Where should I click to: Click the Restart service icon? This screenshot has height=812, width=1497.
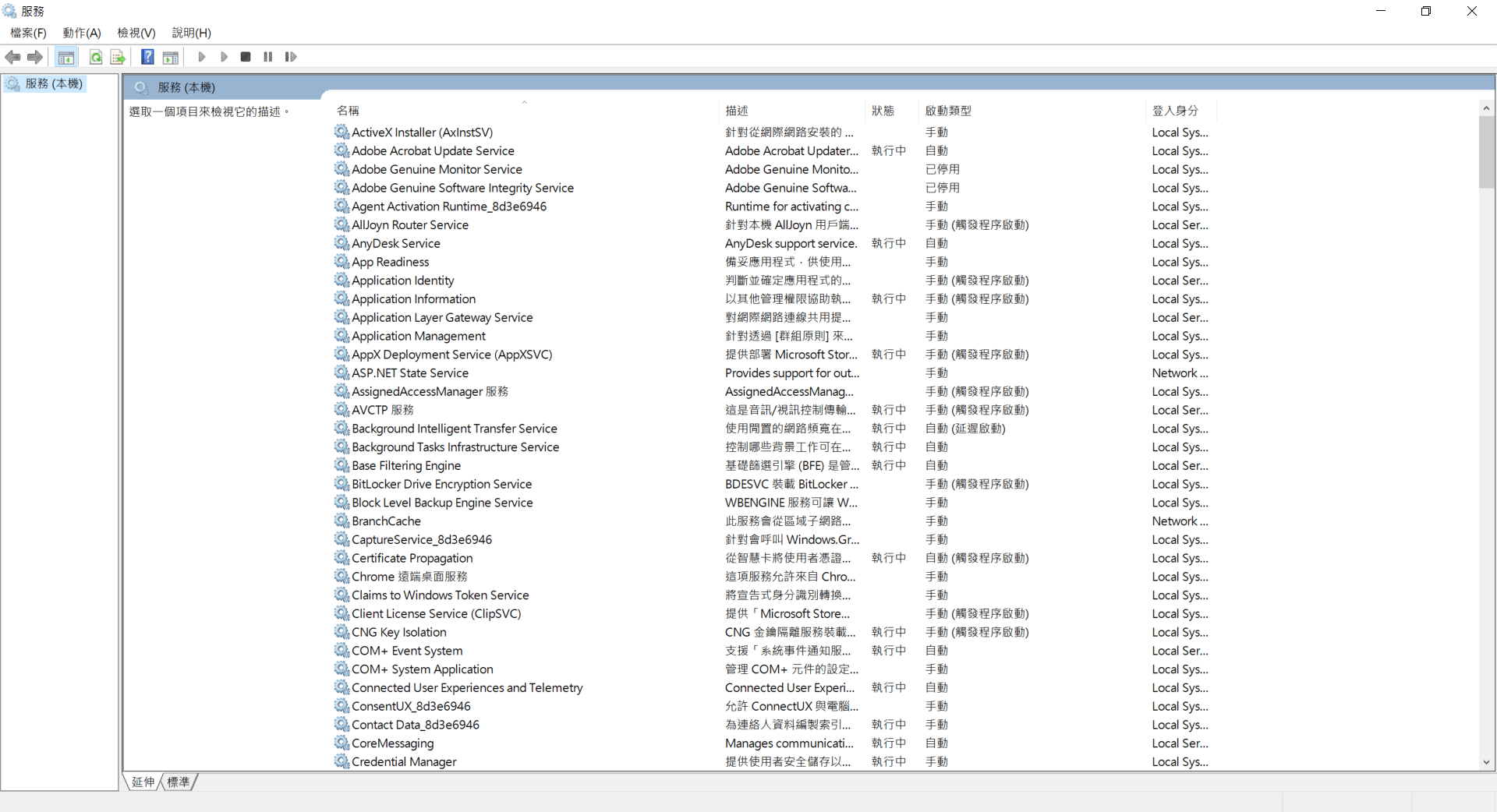point(291,57)
